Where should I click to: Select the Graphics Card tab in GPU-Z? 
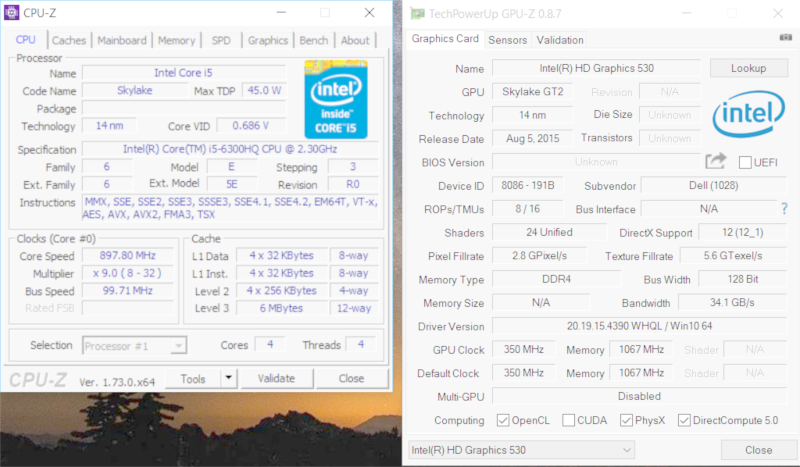pyautogui.click(x=445, y=39)
